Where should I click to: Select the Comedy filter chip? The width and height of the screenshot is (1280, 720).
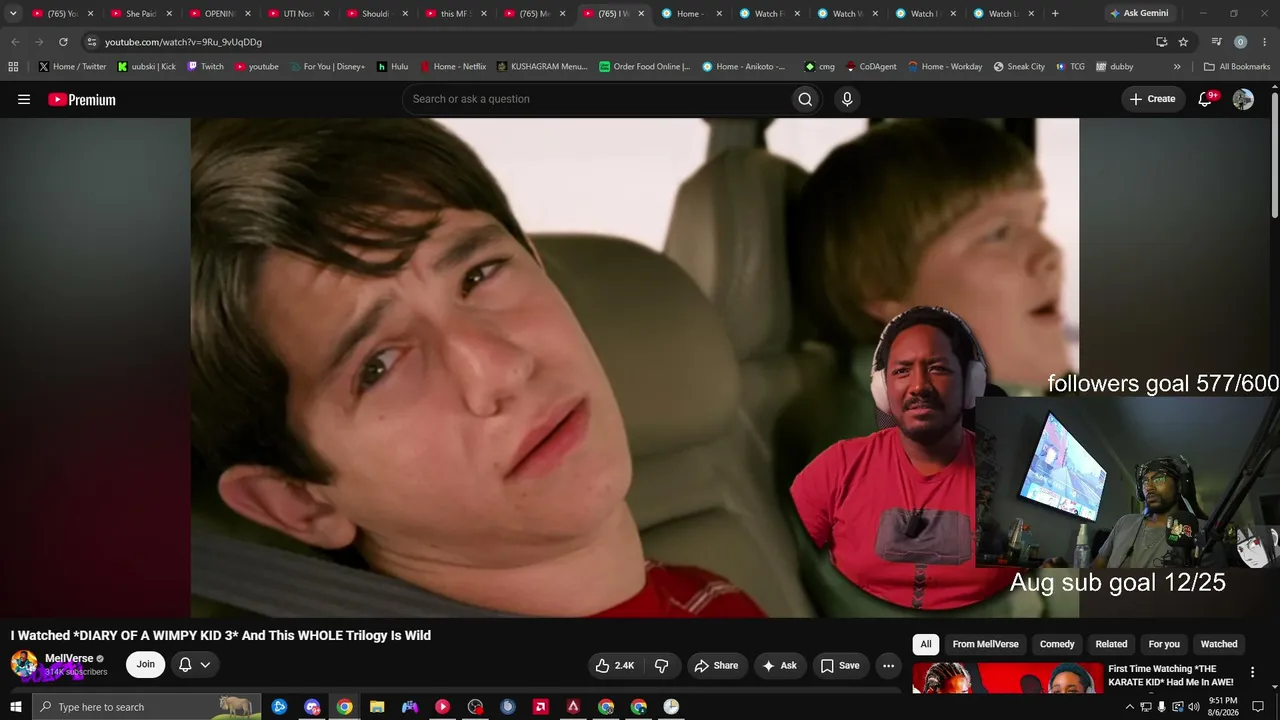1057,644
